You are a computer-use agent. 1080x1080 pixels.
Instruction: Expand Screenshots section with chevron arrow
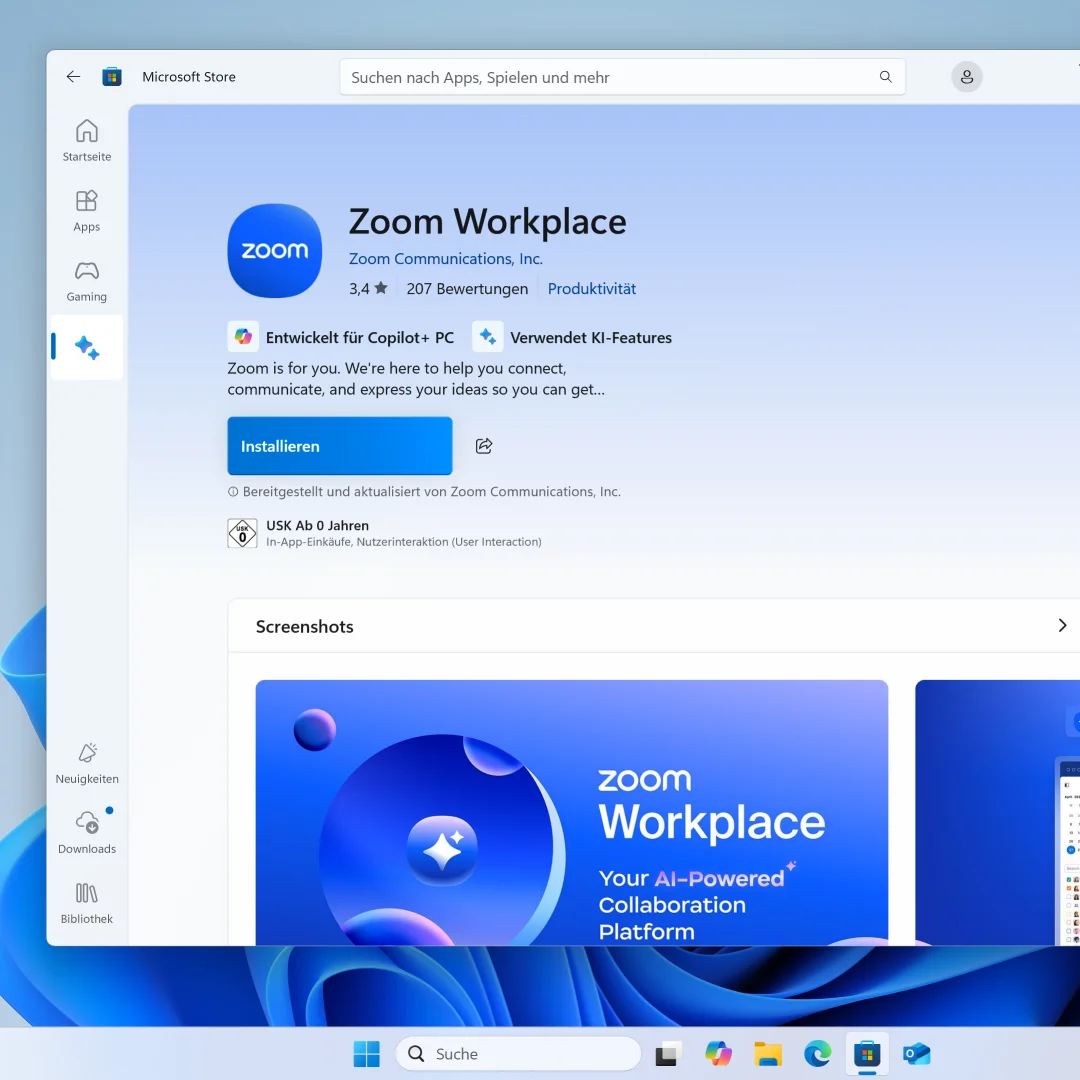pyautogui.click(x=1062, y=626)
